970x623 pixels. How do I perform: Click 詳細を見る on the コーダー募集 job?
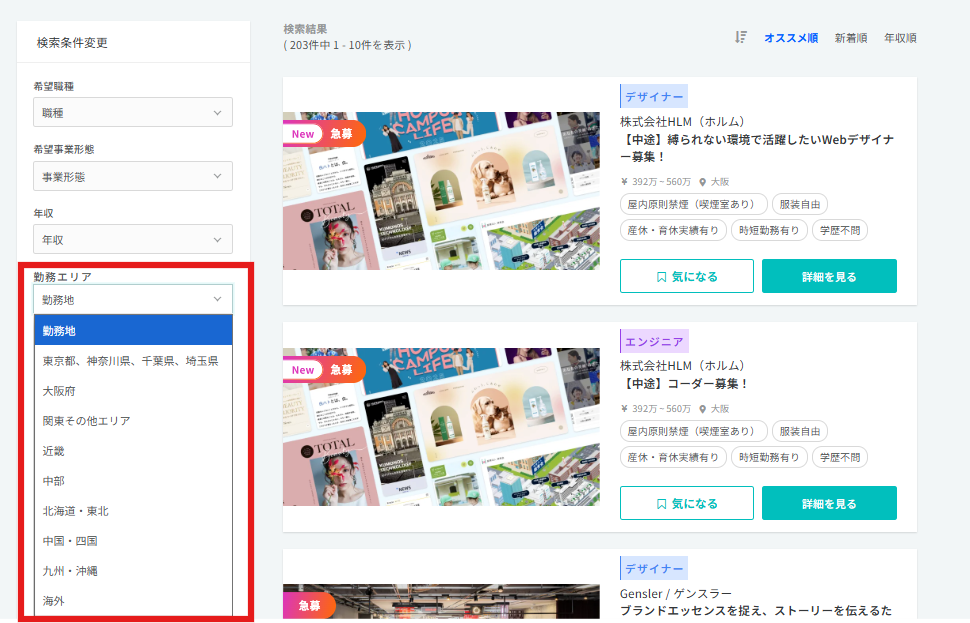click(x=829, y=503)
